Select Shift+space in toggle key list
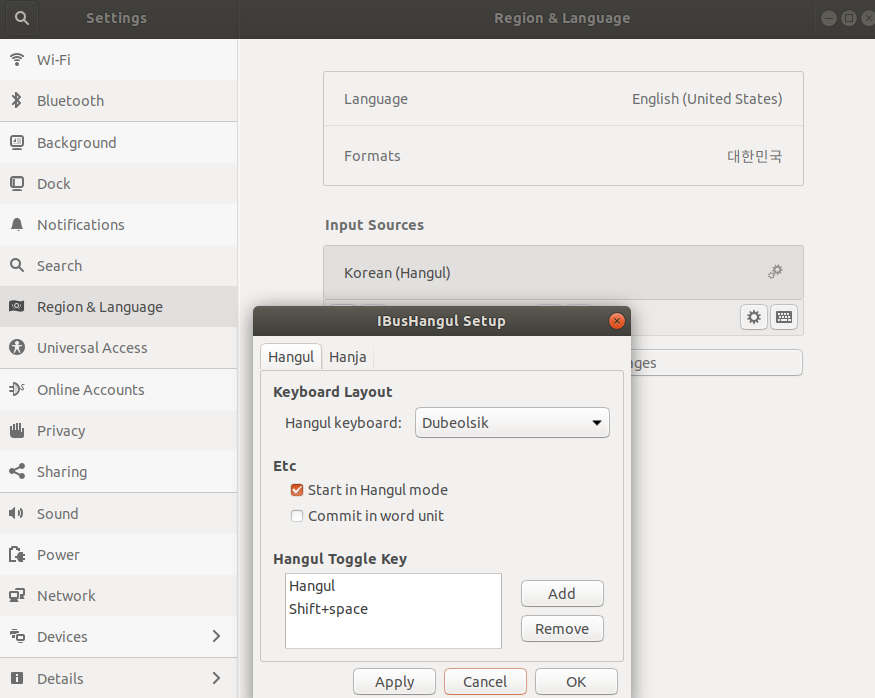 point(393,609)
